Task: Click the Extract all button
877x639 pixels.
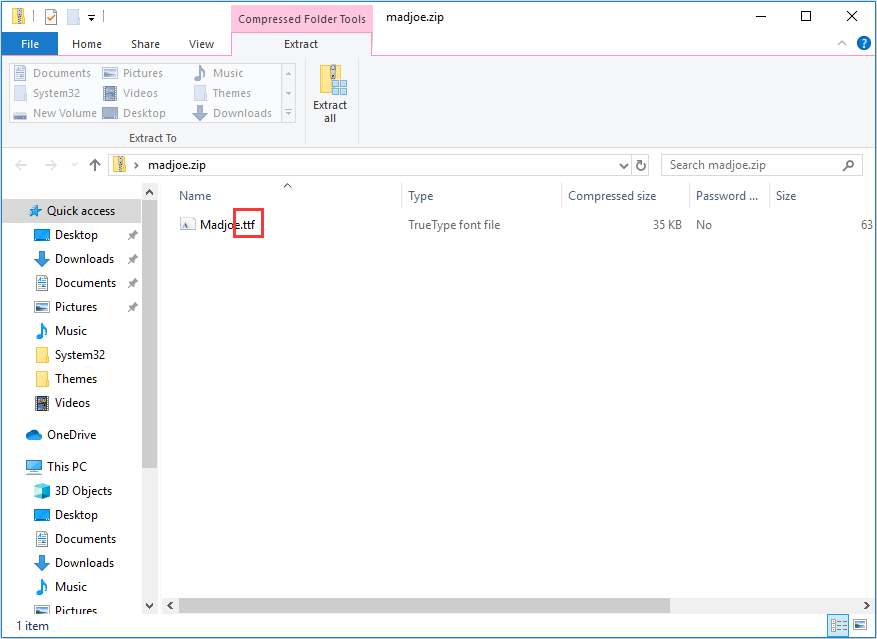Action: click(330, 94)
